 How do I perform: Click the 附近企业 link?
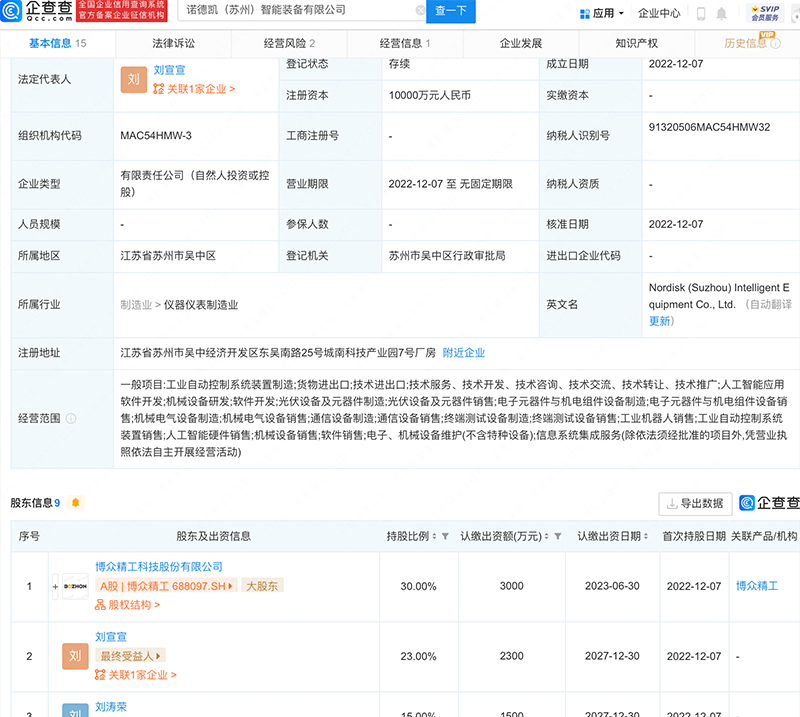[463, 353]
